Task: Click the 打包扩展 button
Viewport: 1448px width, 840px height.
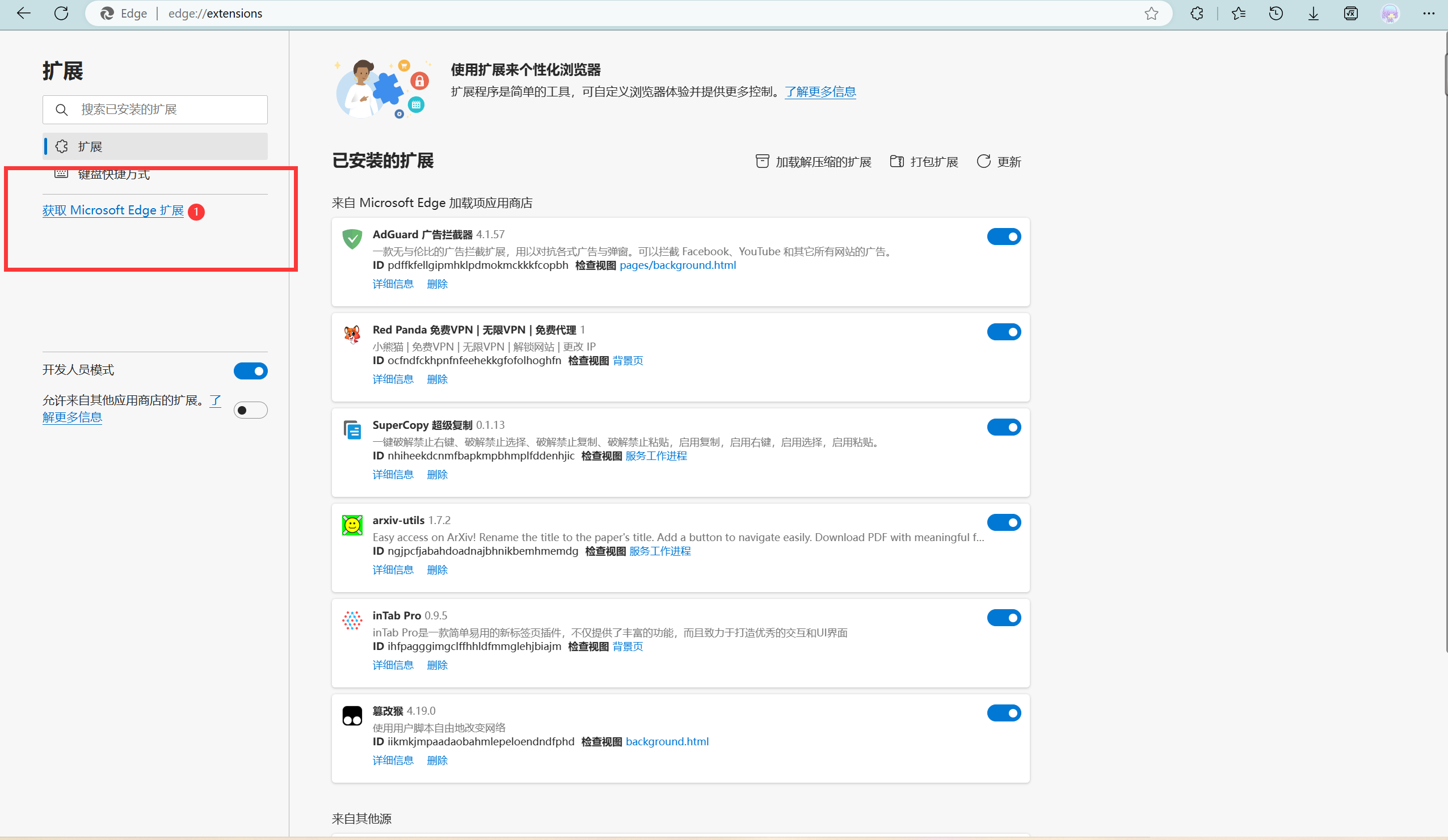Action: (924, 162)
